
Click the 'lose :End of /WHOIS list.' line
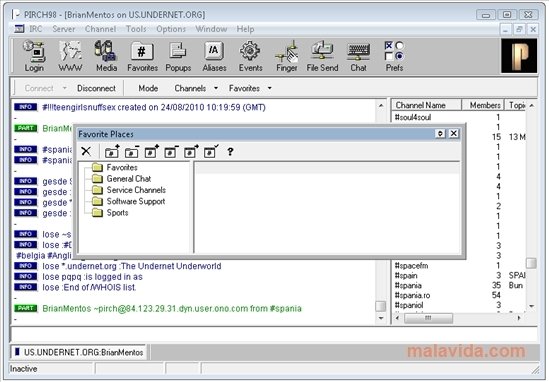tap(89, 287)
